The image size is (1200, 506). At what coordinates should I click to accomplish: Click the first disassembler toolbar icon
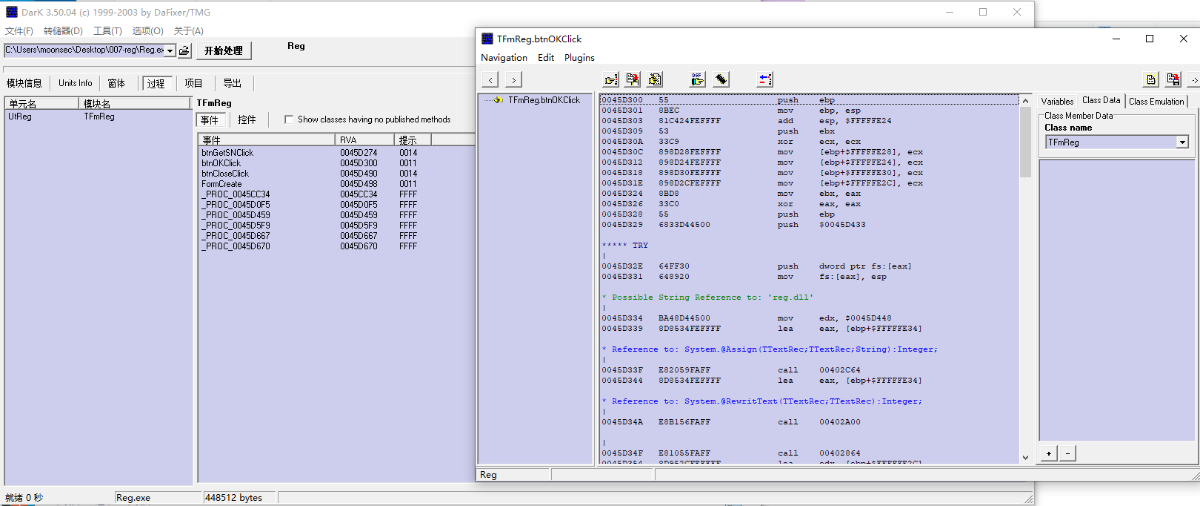pyautogui.click(x=611, y=79)
